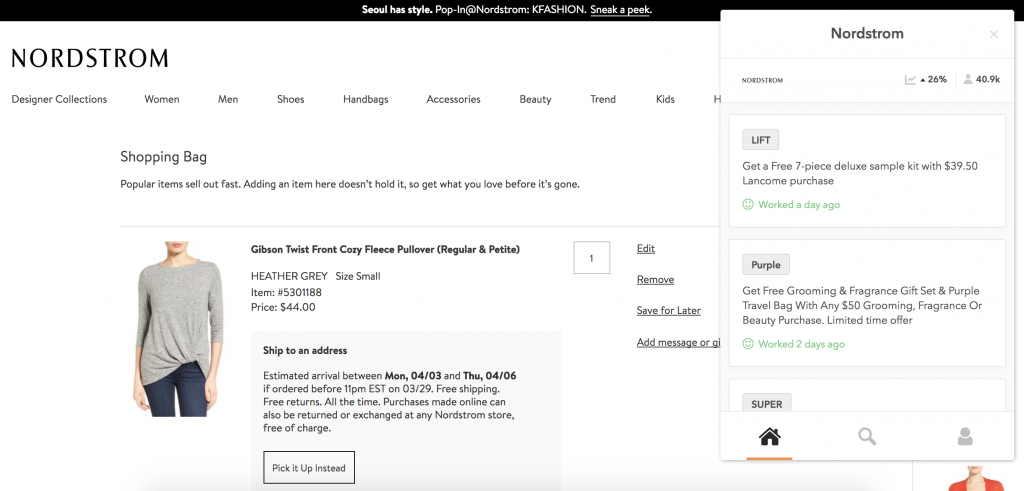
Task: Open the Accessories category
Action: click(x=453, y=99)
